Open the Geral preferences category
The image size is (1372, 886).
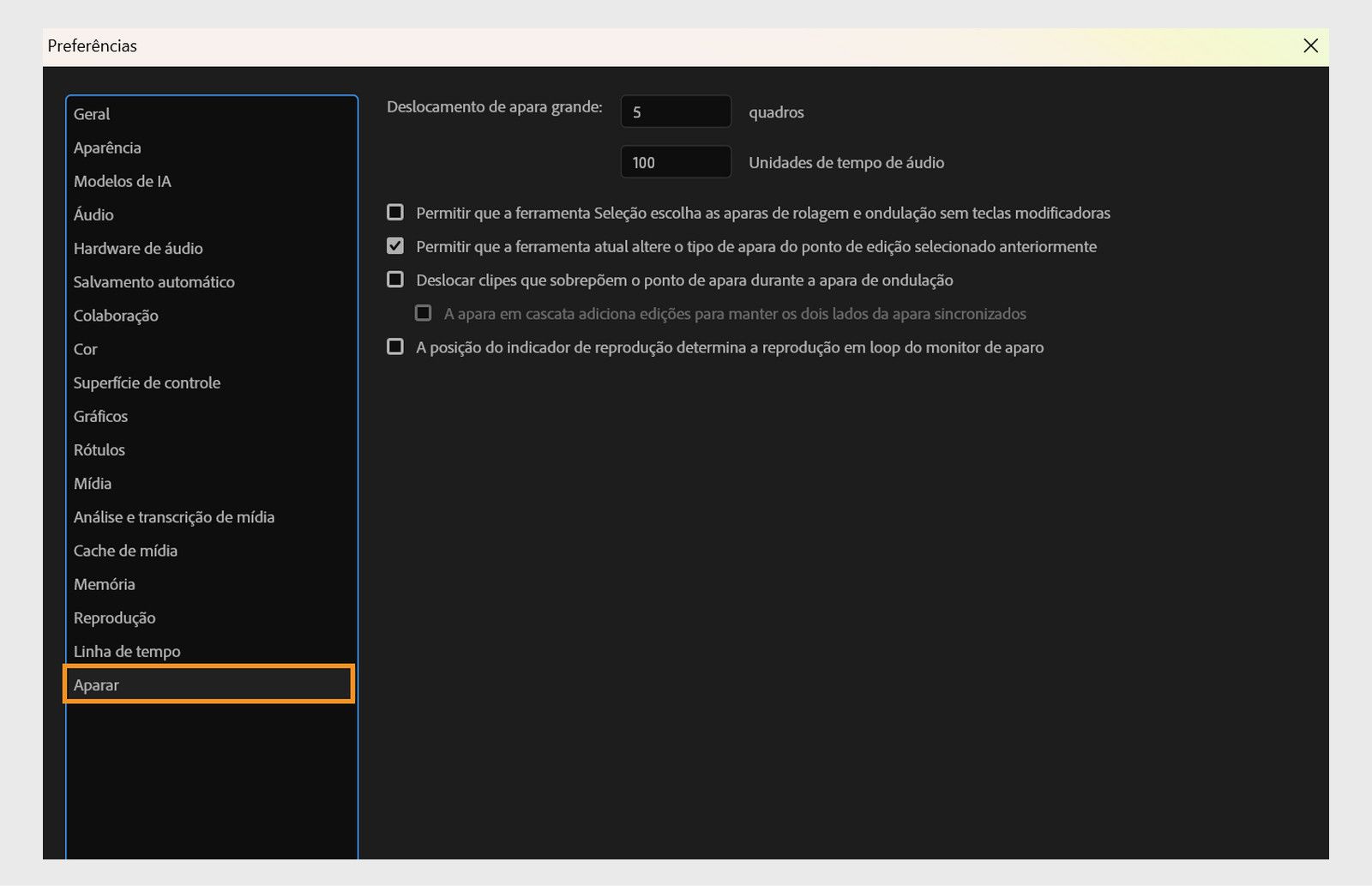[90, 113]
